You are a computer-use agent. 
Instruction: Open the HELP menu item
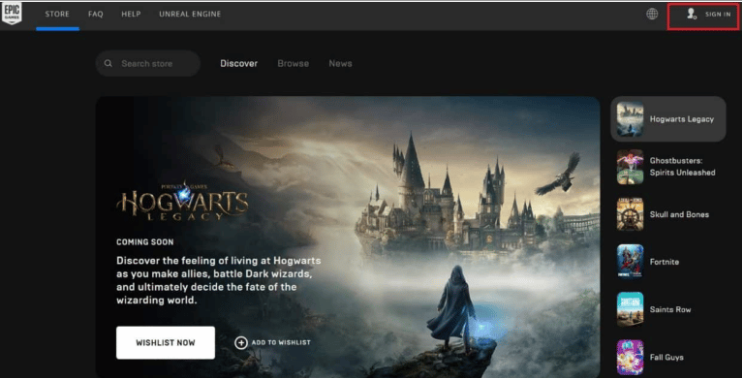point(131,14)
